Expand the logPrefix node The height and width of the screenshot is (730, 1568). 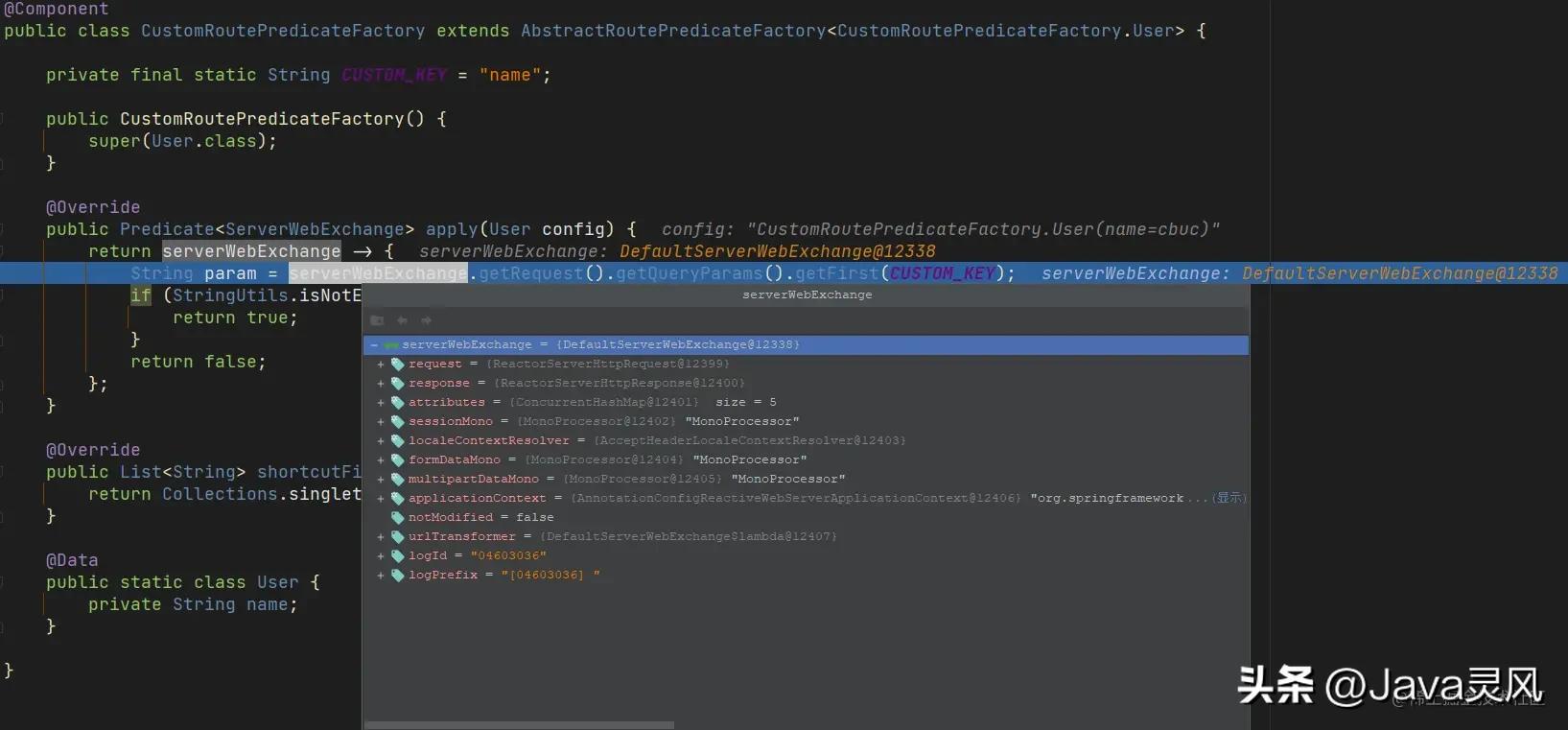[381, 576]
